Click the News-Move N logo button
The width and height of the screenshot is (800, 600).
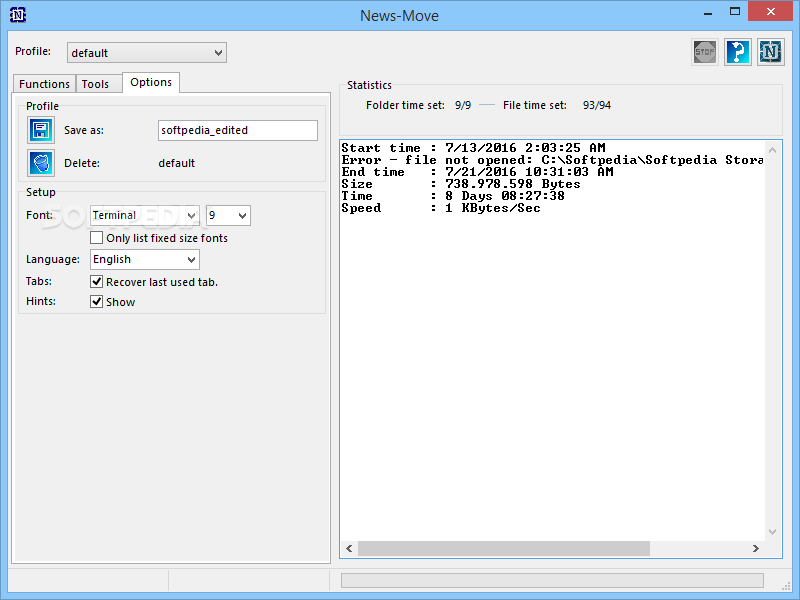(770, 52)
